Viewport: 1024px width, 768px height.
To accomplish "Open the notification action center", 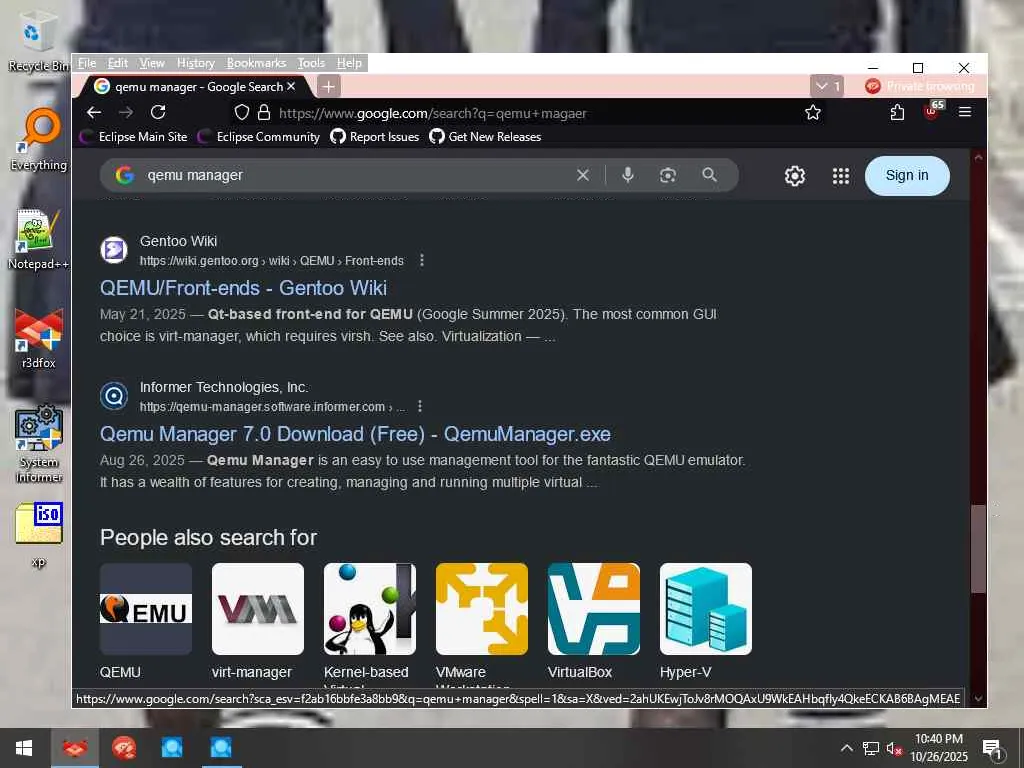I will point(993,748).
